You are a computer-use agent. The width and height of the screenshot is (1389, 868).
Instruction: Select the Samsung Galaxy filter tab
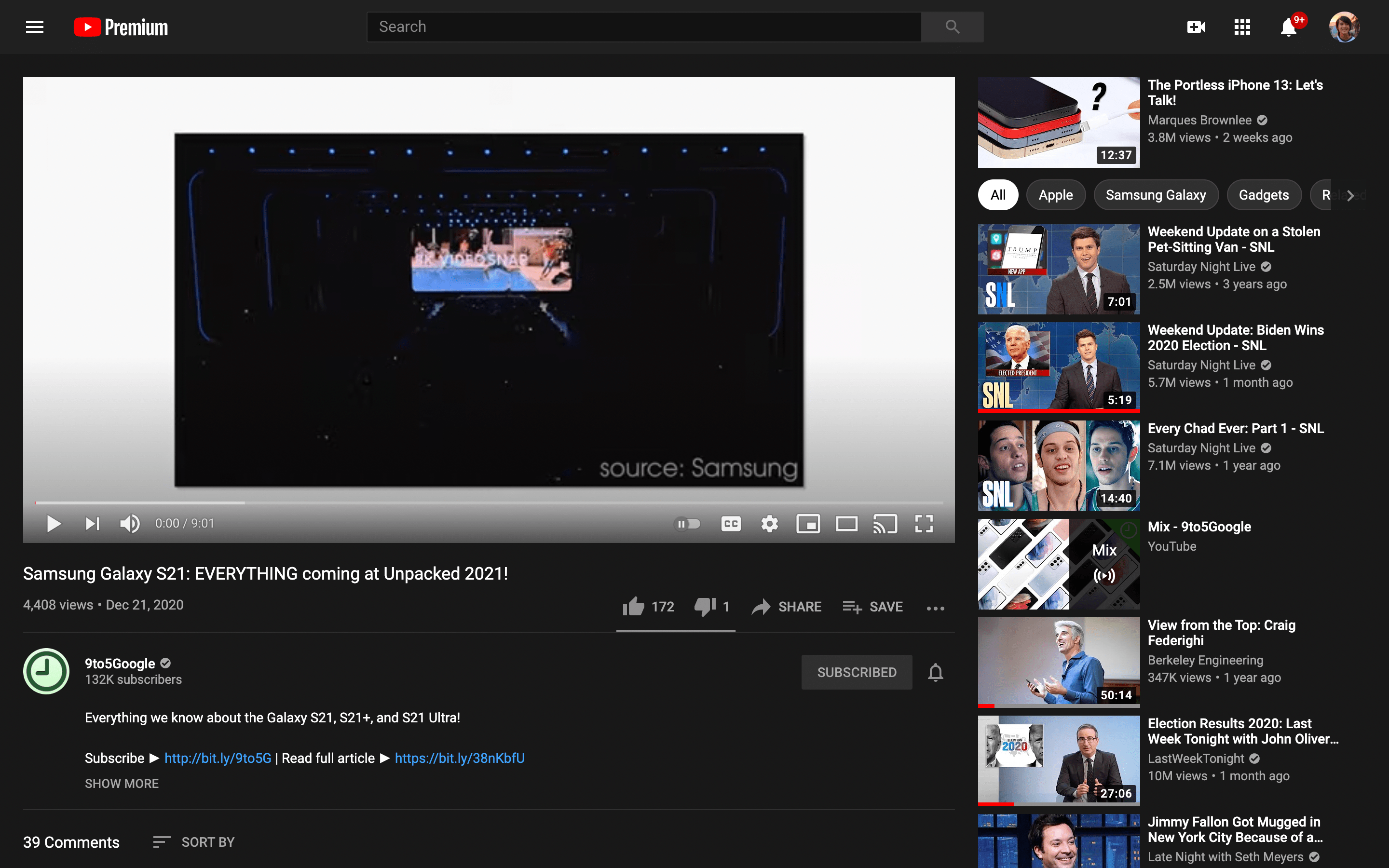point(1155,195)
